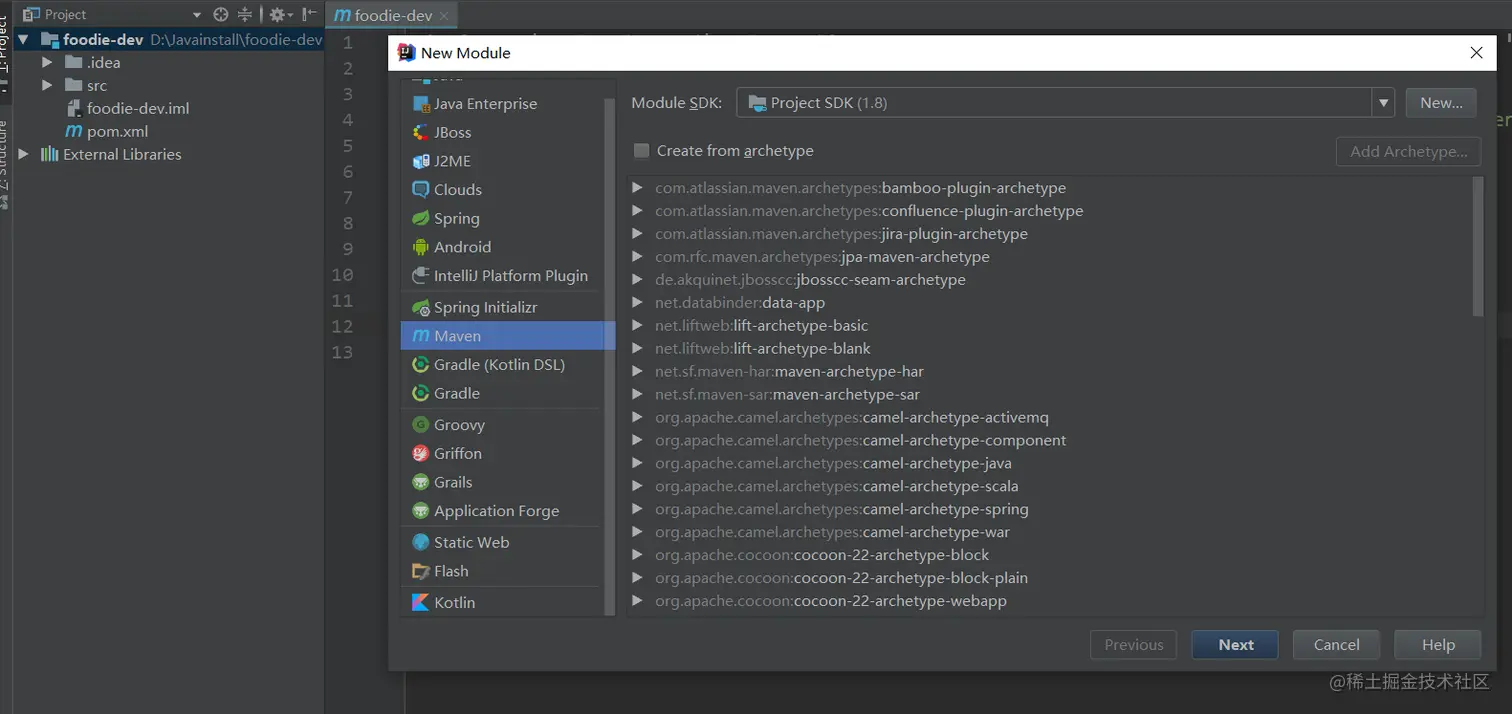Click the Previous button
Image resolution: width=1512 pixels, height=714 pixels.
(1133, 645)
